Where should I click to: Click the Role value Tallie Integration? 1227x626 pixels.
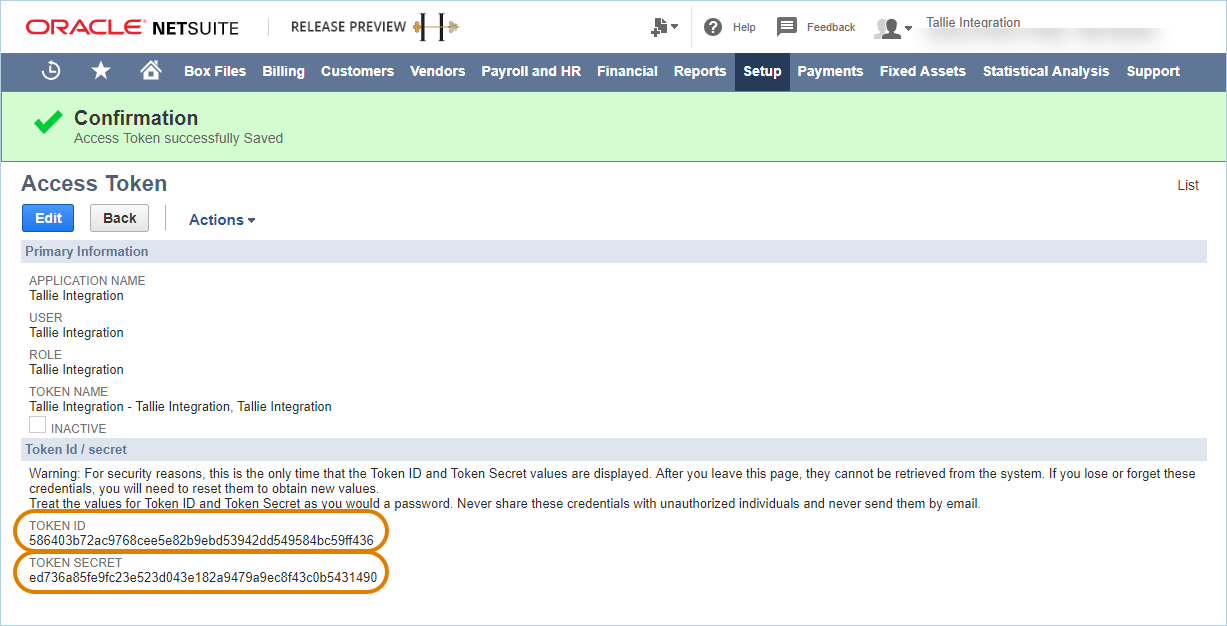pos(76,370)
